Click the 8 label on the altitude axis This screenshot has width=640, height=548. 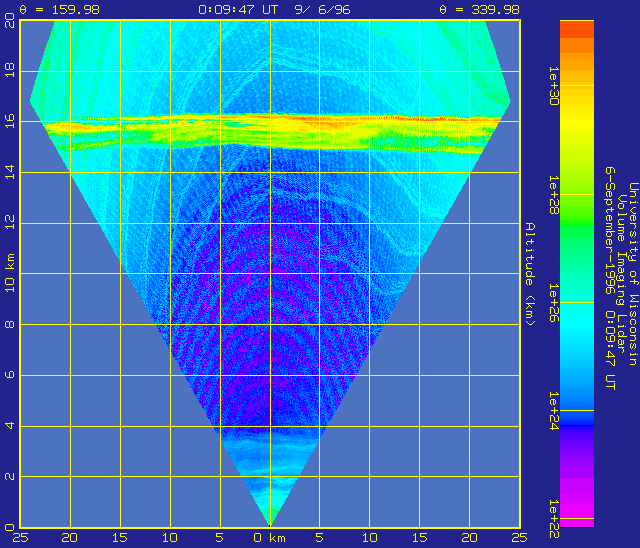(x=10, y=324)
